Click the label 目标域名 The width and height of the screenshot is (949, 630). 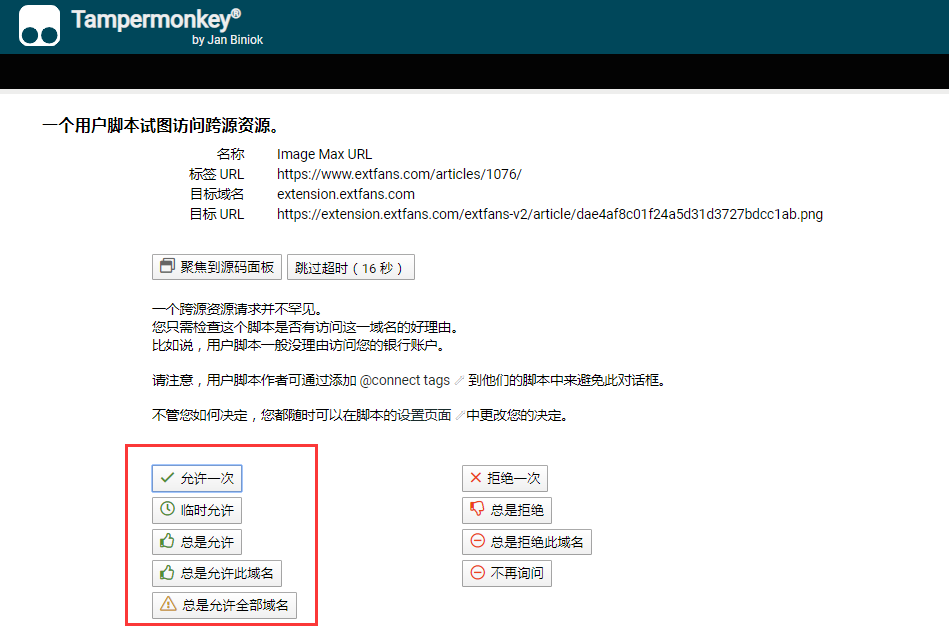[217, 194]
